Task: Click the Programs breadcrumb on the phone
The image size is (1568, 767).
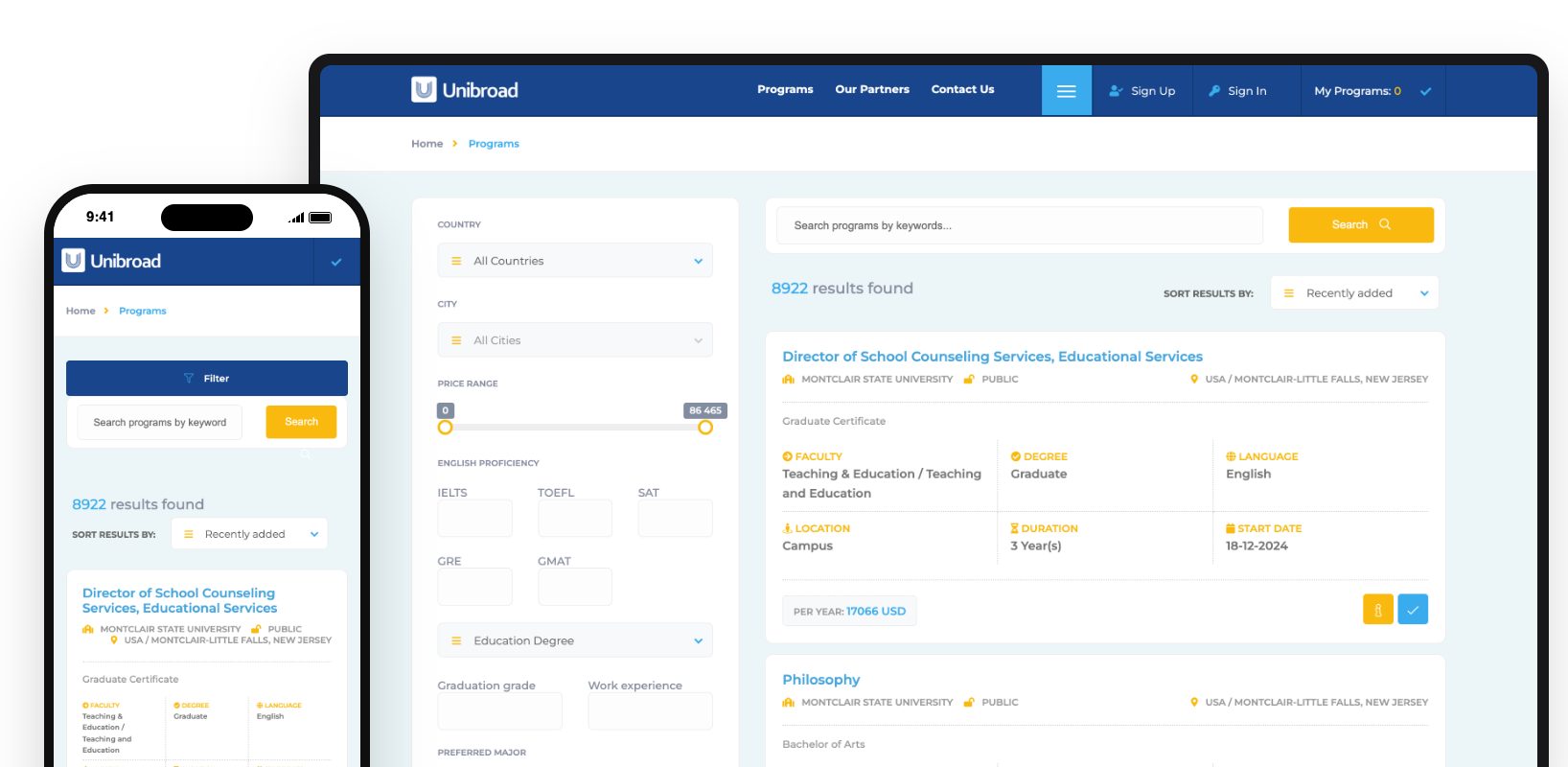Action: click(x=143, y=311)
